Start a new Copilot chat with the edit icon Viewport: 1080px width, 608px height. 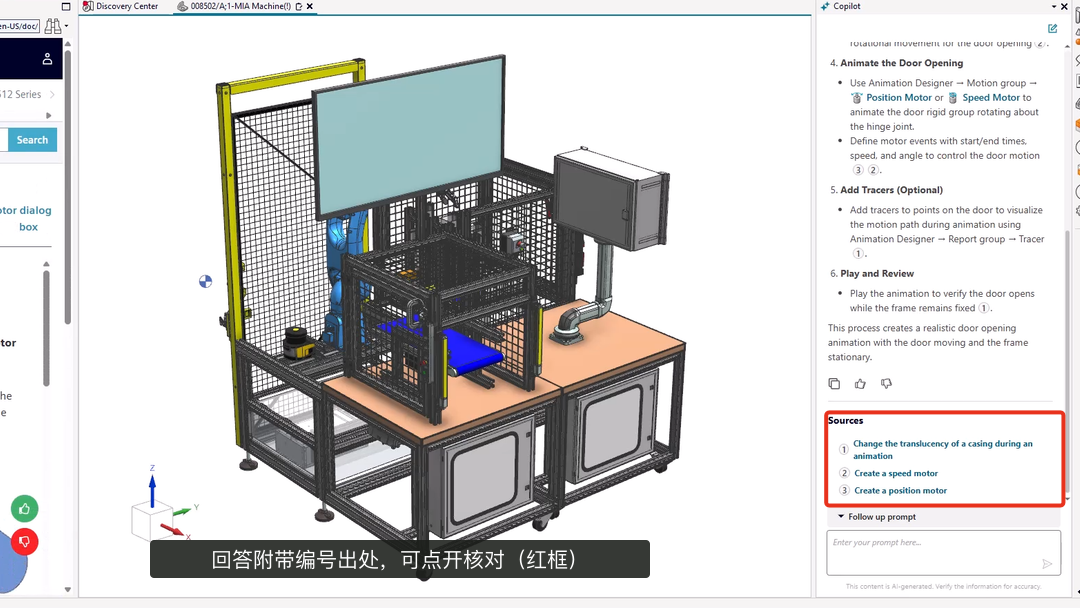[1052, 28]
